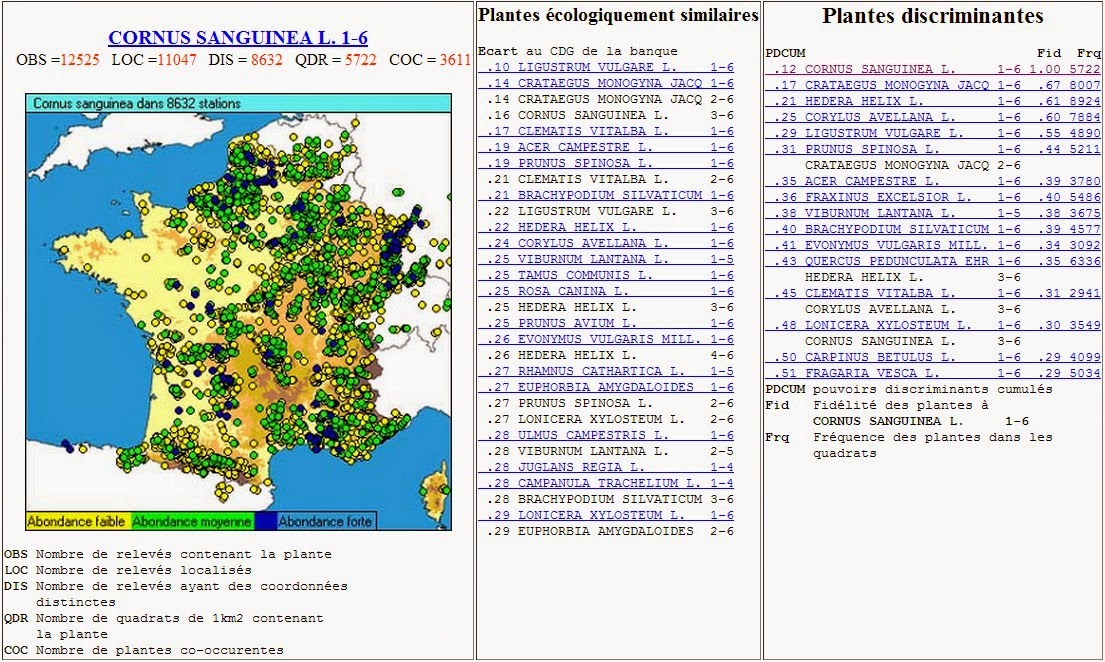Click the DIS value 8632
This screenshot has height=662, width=1105.
[266, 60]
